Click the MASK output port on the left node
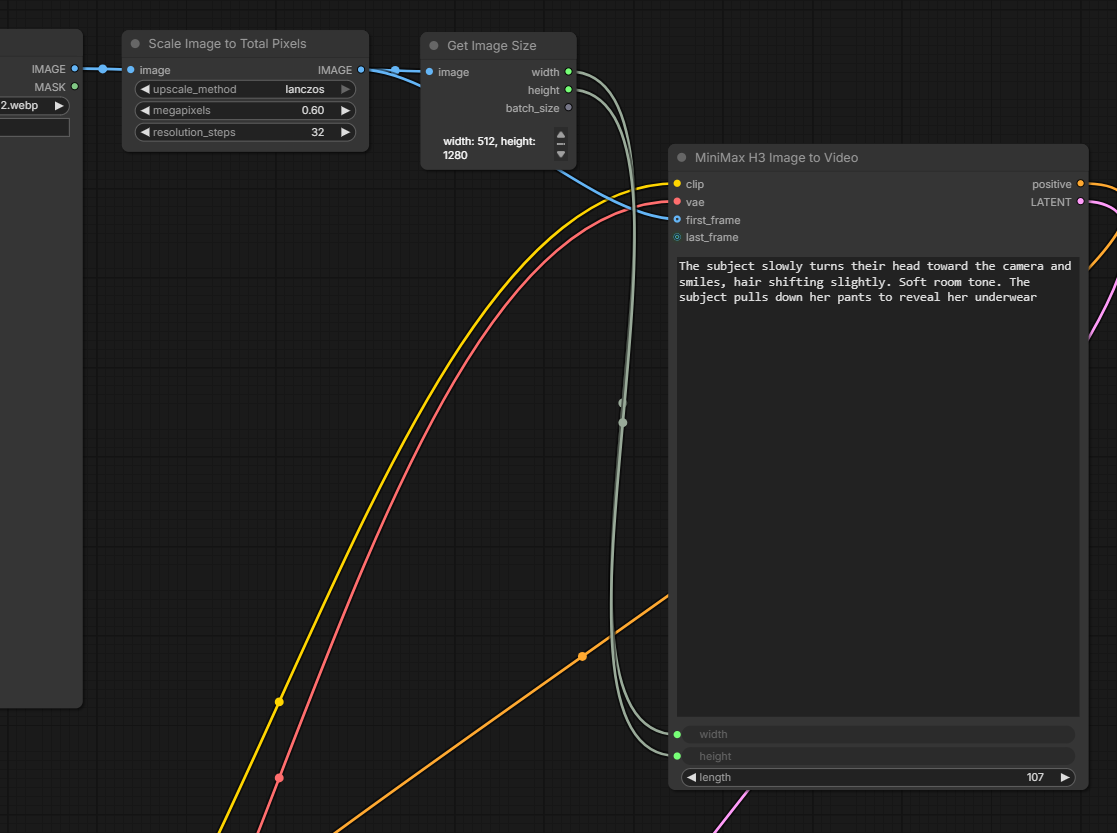This screenshot has width=1117, height=833. click(x=75, y=87)
